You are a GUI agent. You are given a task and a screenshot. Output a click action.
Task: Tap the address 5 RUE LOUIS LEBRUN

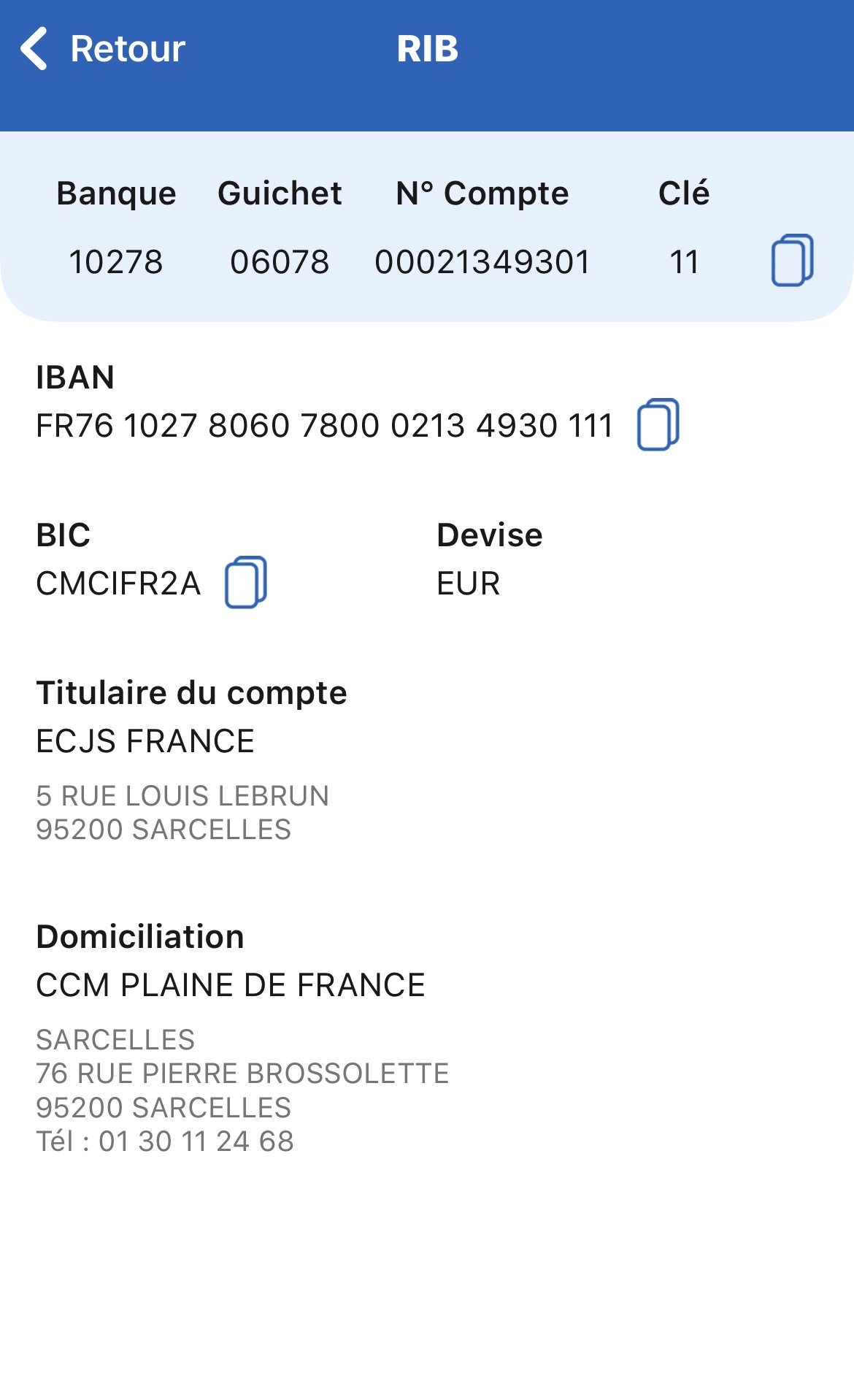(182, 796)
